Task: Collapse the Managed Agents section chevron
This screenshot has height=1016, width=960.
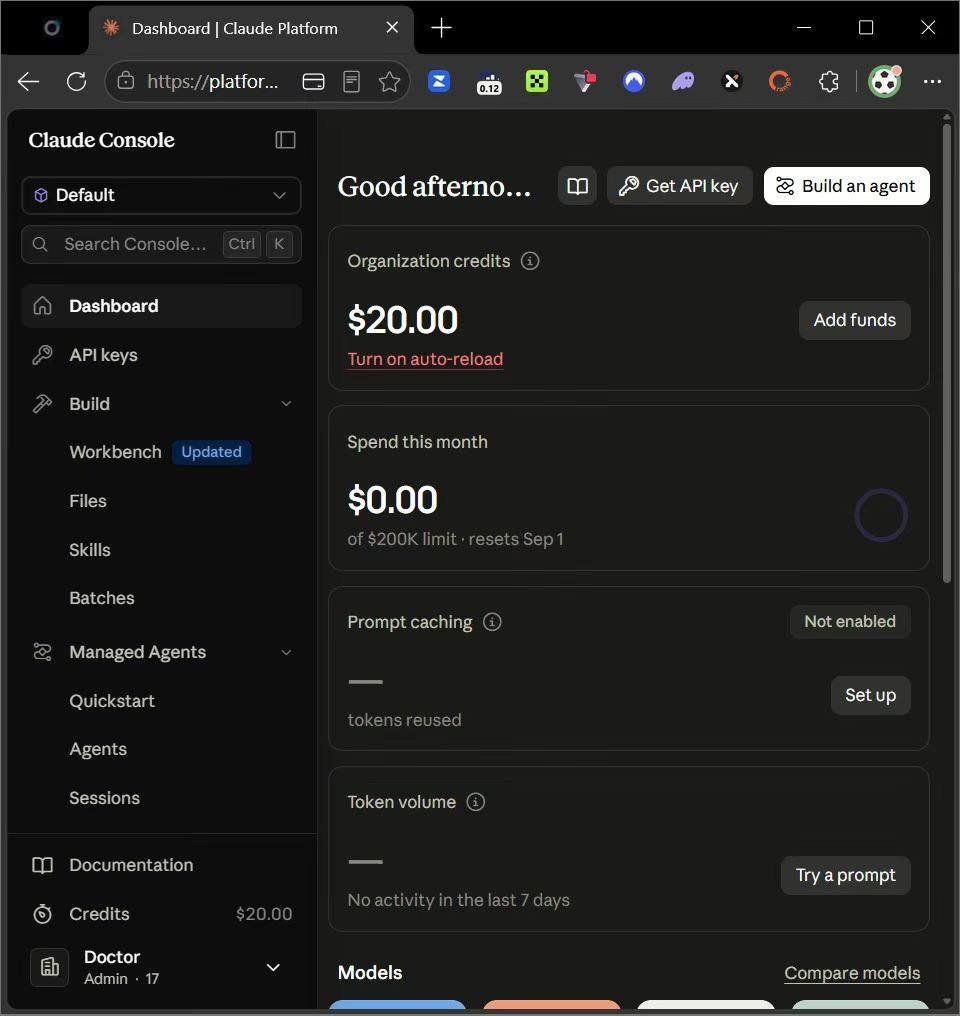Action: click(286, 652)
